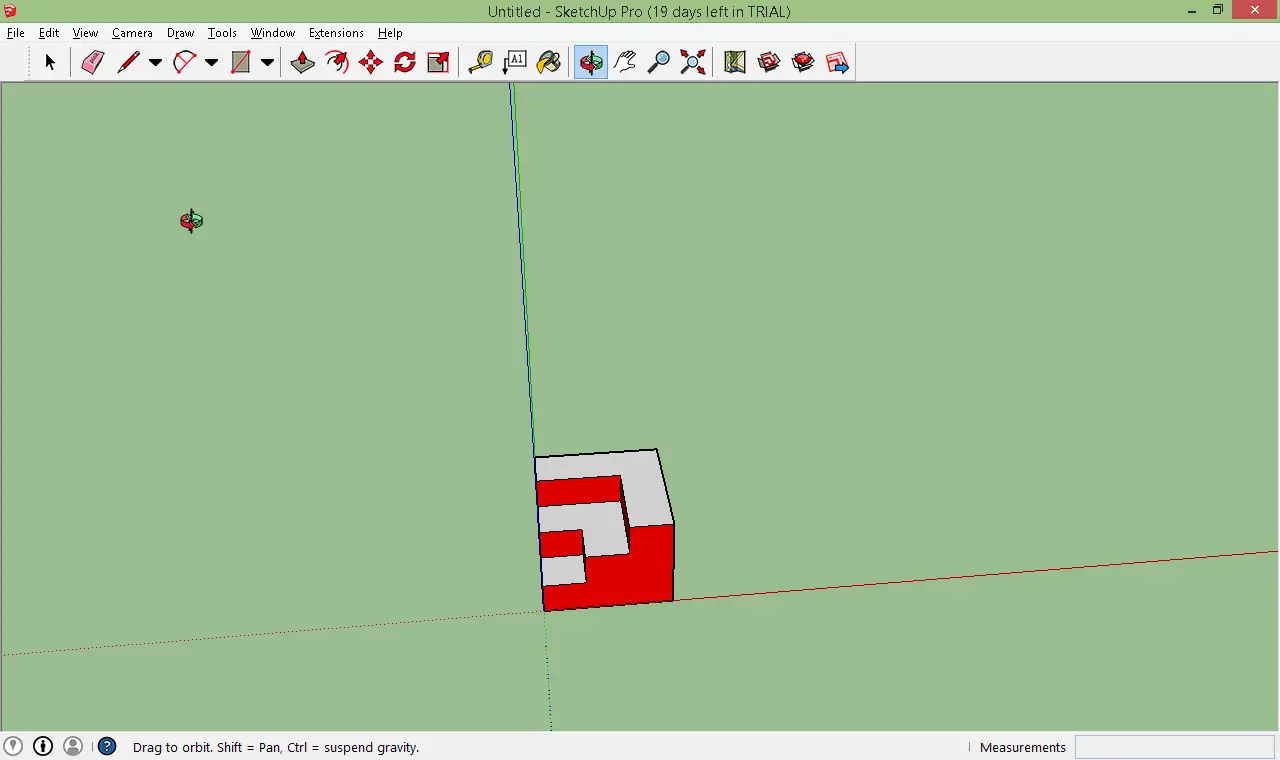The image size is (1280, 760).
Task: Open the Camera menu
Action: point(132,33)
